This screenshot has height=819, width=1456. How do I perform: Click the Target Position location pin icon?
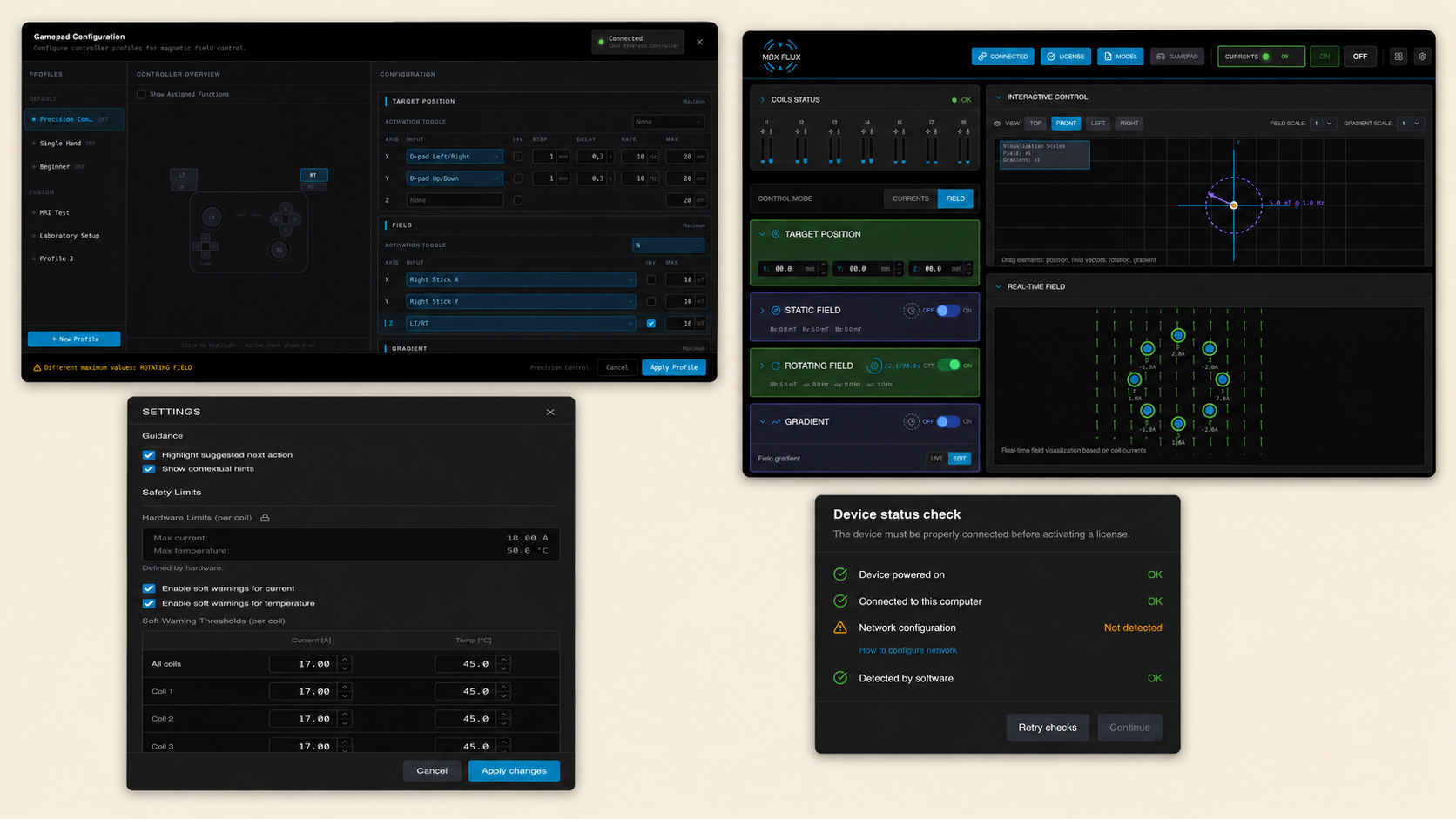coord(776,234)
